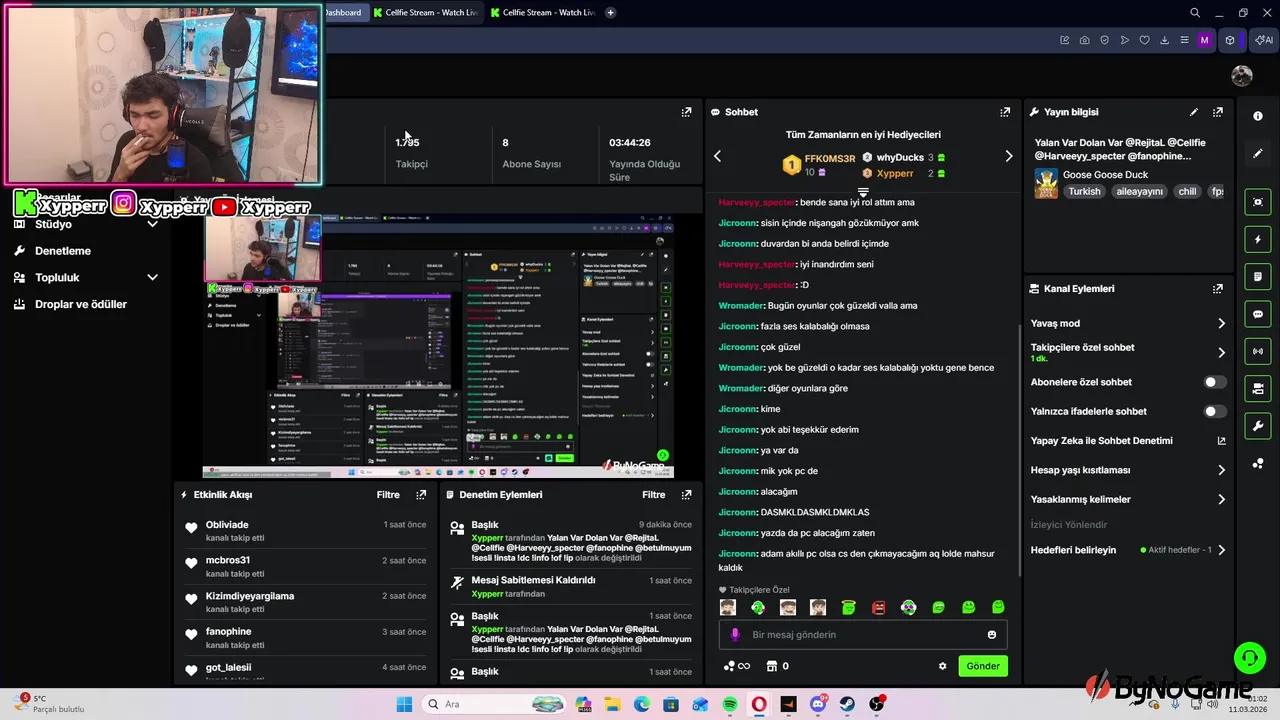Open the profile avatar at top right
Image resolution: width=1280 pixels, height=720 pixels.
(x=1242, y=76)
